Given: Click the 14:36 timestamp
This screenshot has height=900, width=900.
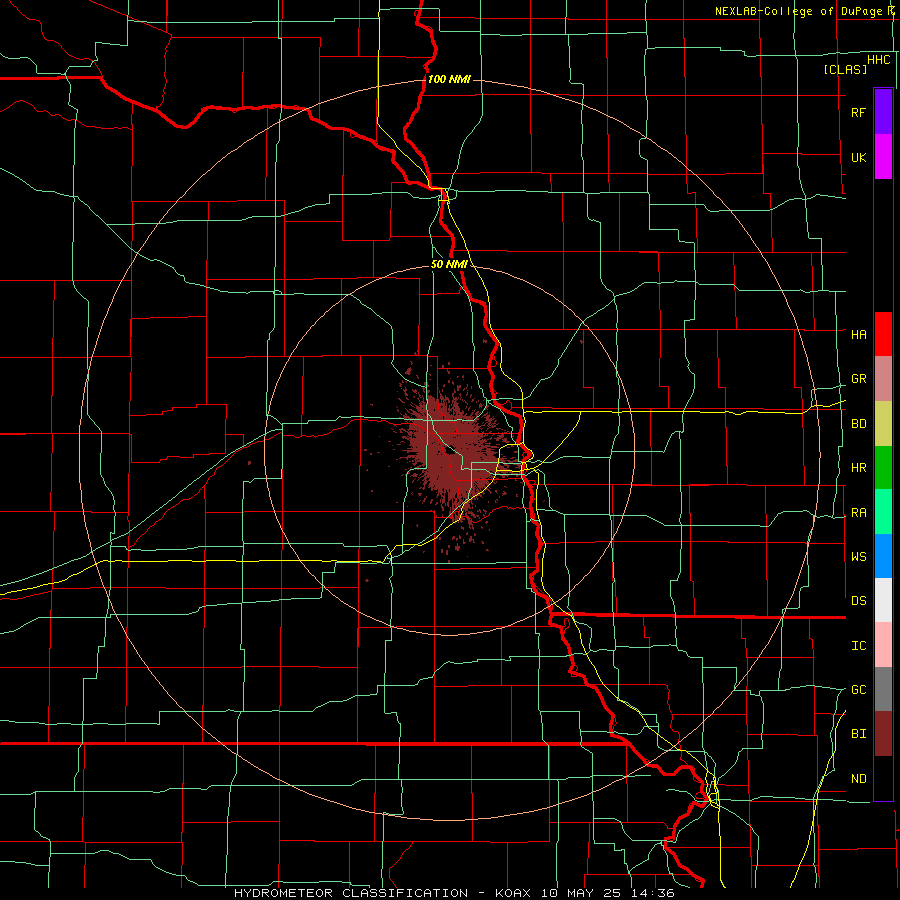Looking at the screenshot, I should [x=654, y=893].
